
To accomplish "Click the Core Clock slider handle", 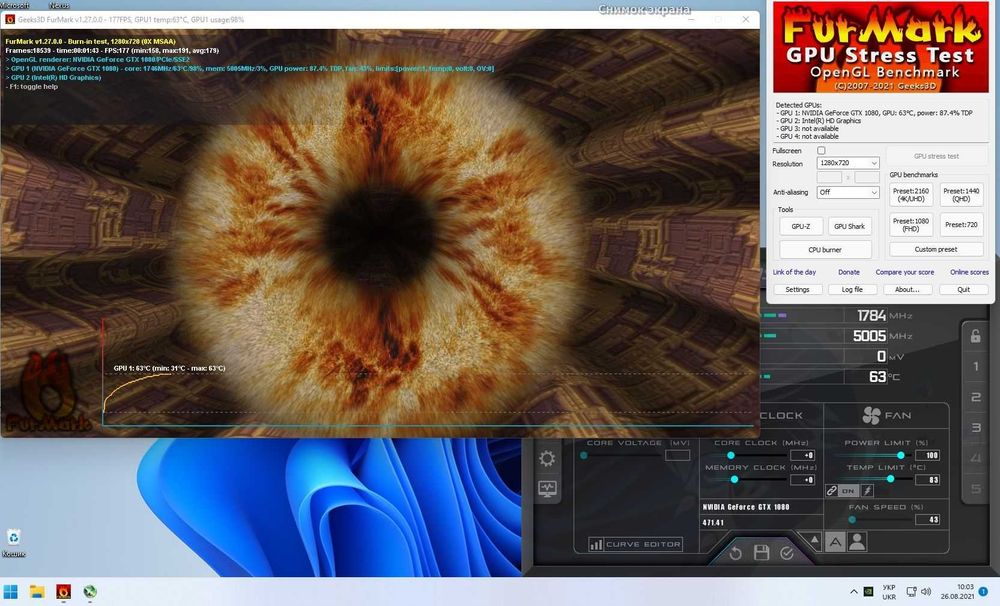I will (731, 455).
